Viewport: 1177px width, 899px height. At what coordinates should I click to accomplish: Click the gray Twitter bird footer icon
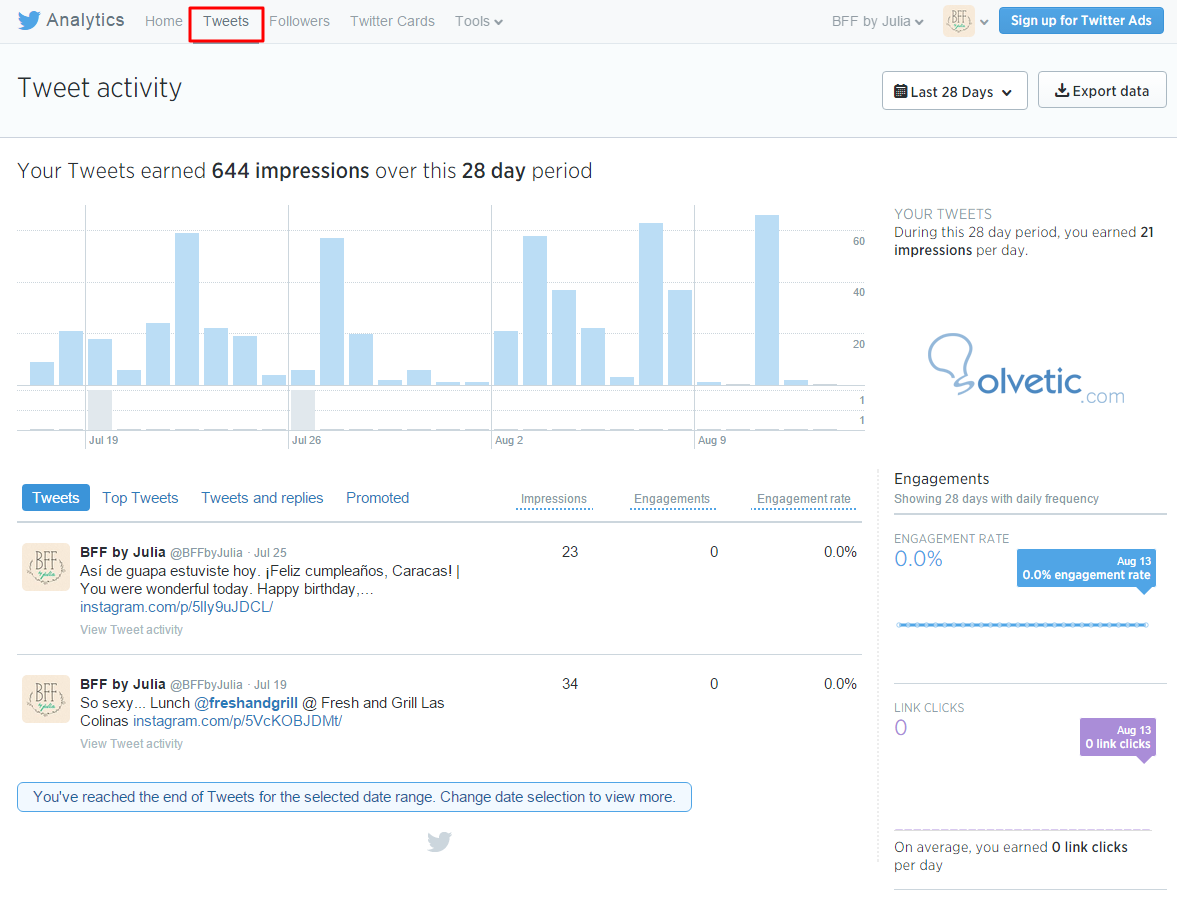(x=439, y=842)
